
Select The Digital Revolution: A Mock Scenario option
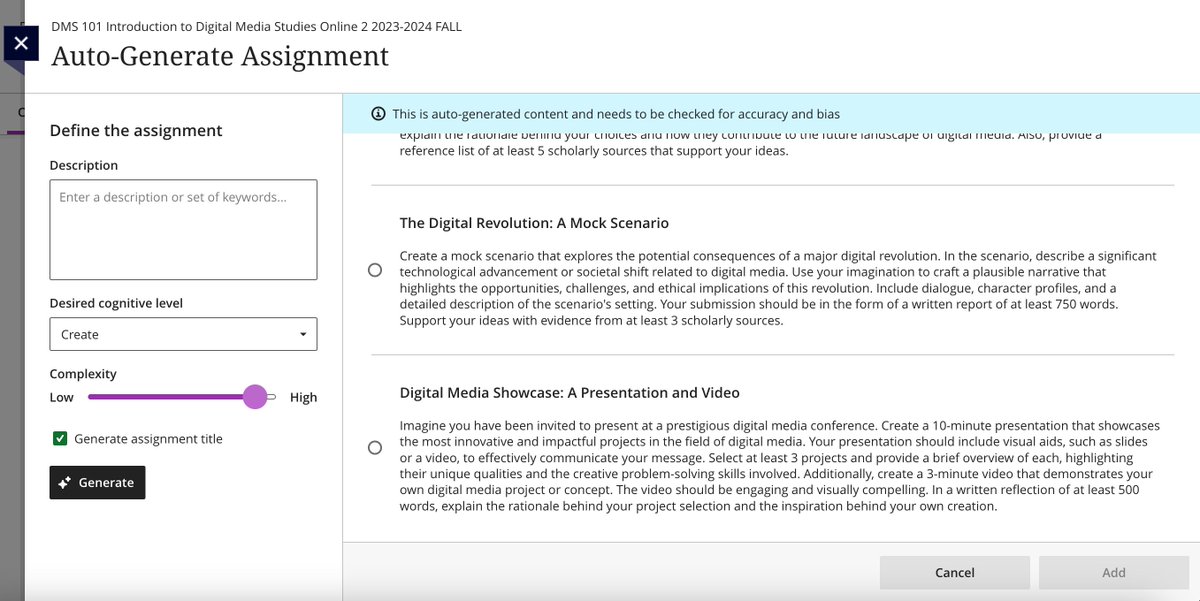[375, 270]
